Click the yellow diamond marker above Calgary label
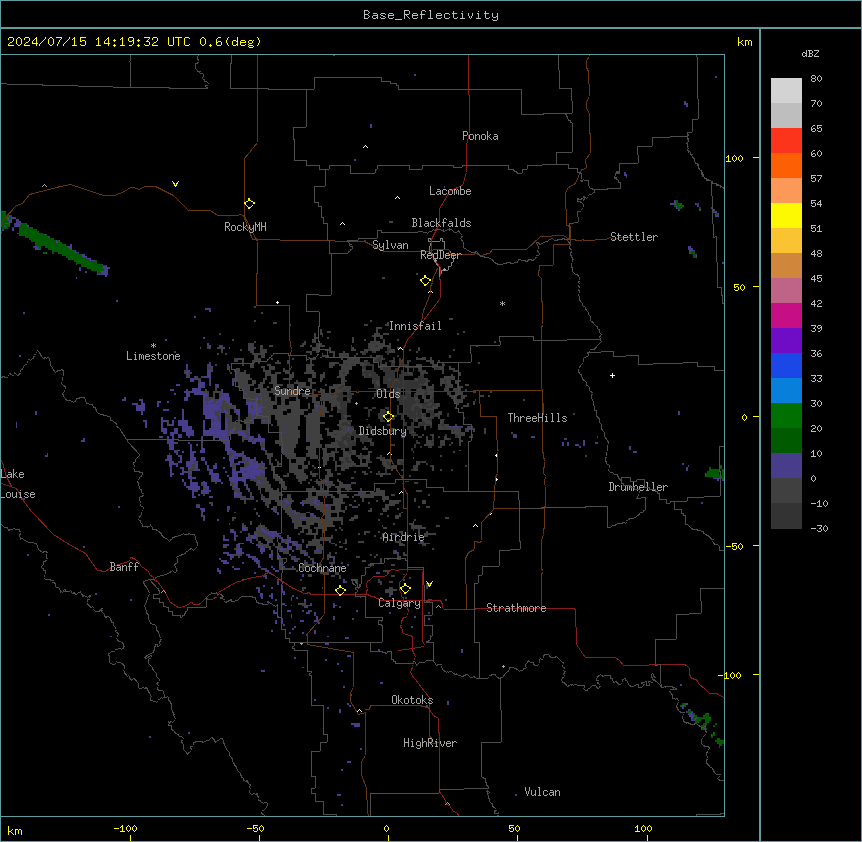Screen dimensions: 862x842 406,589
